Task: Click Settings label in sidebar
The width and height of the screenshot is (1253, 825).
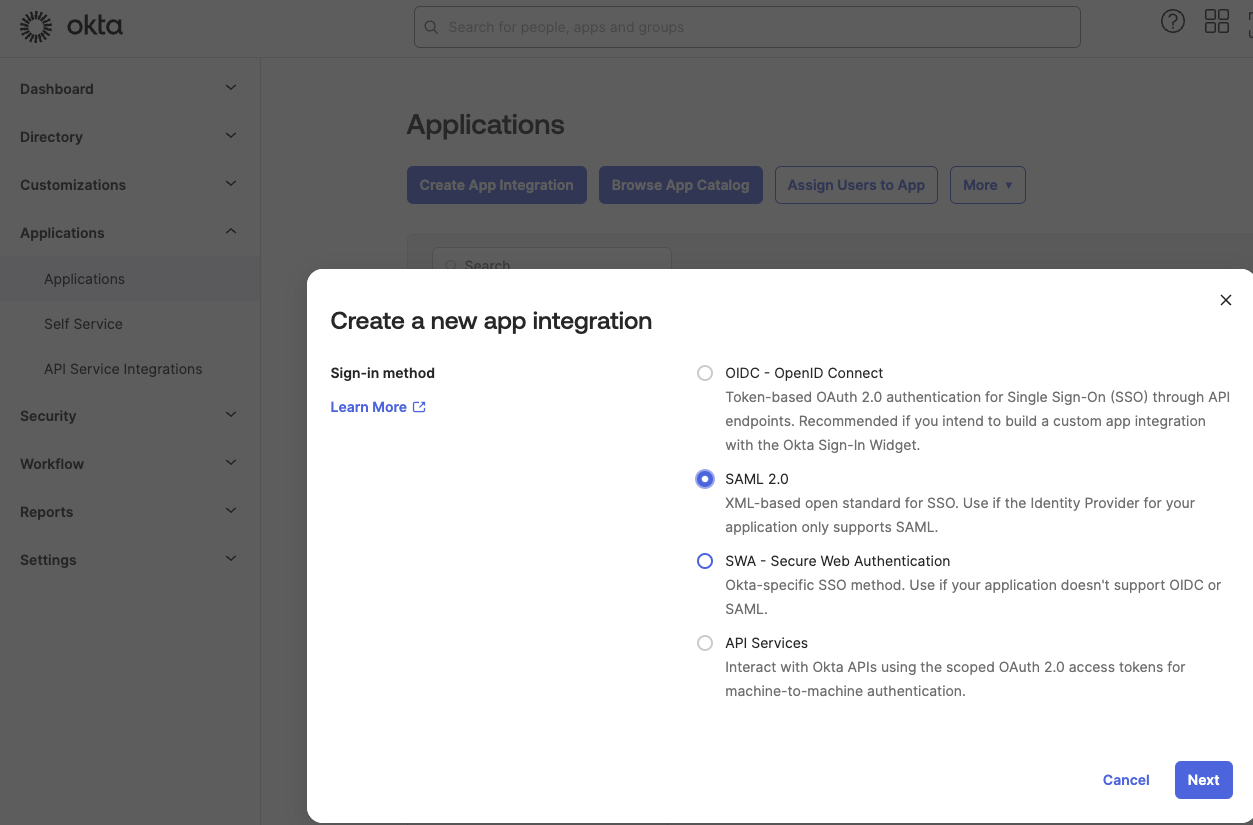Action: (x=48, y=560)
